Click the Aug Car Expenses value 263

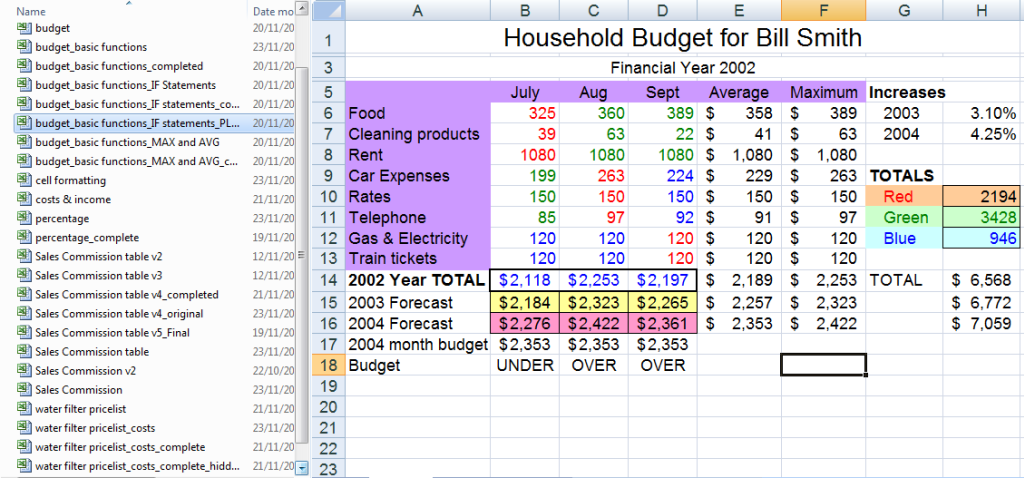pyautogui.click(x=594, y=176)
